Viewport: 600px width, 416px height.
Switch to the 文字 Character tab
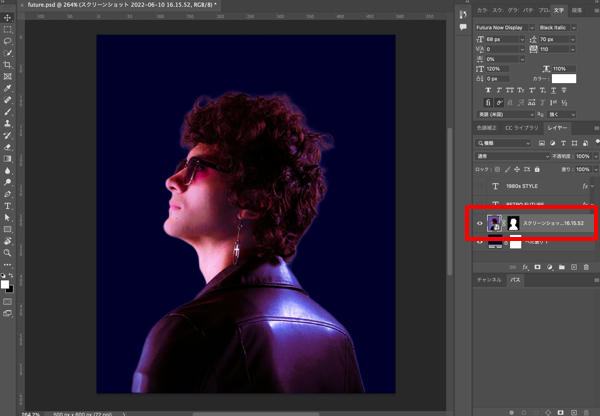coord(559,10)
